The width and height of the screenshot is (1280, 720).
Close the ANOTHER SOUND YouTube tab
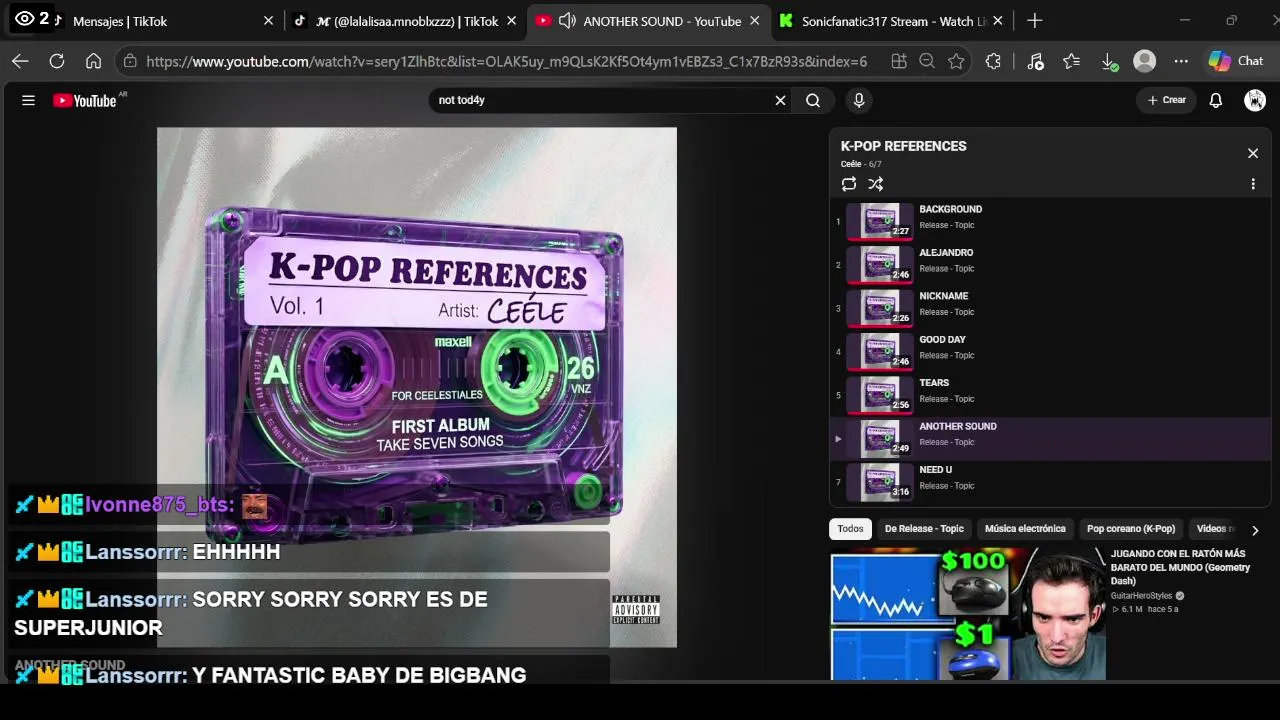coord(754,20)
